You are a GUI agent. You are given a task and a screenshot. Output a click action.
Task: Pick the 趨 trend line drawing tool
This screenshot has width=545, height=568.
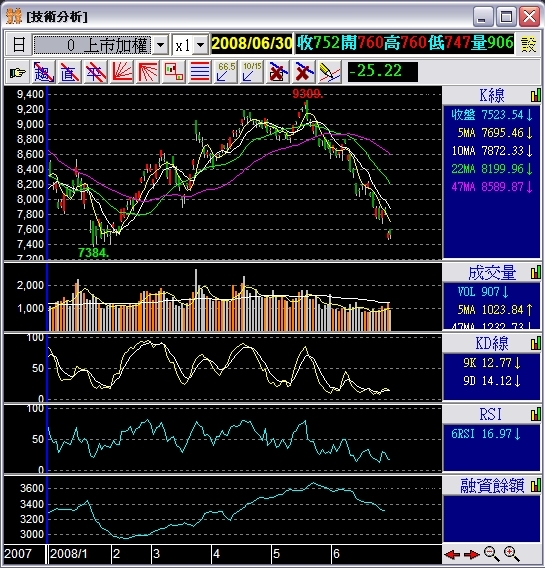pos(43,72)
